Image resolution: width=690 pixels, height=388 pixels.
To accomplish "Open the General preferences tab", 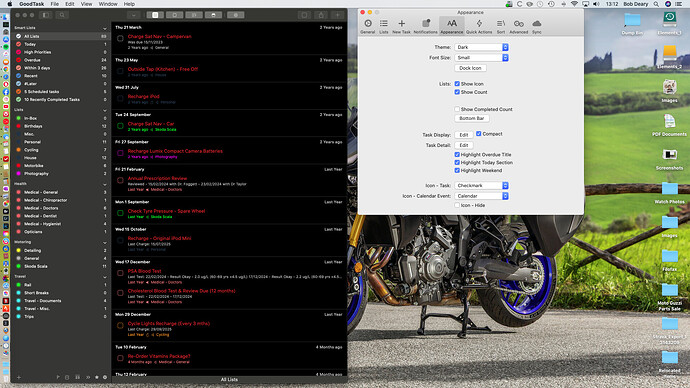I will coord(367,26).
